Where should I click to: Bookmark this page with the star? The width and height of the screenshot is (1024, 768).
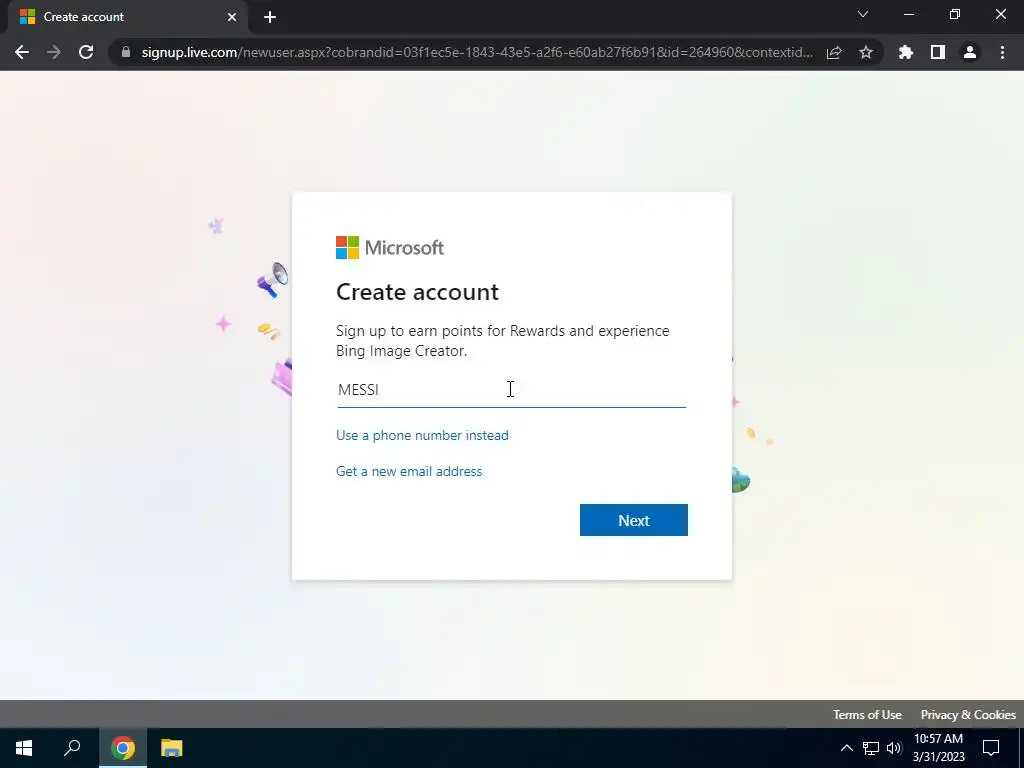(x=866, y=52)
